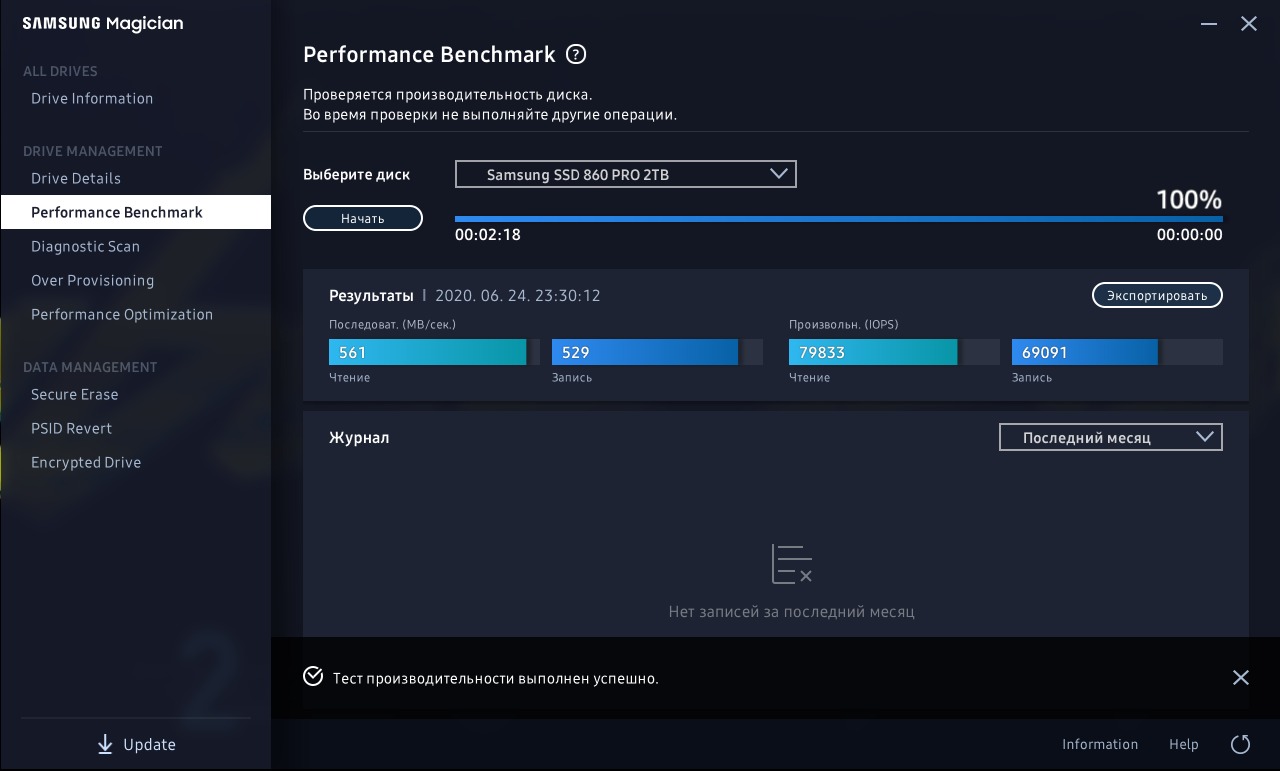Viewport: 1280px width, 771px height.
Task: Open Drive Information in sidebar
Action: (x=92, y=98)
